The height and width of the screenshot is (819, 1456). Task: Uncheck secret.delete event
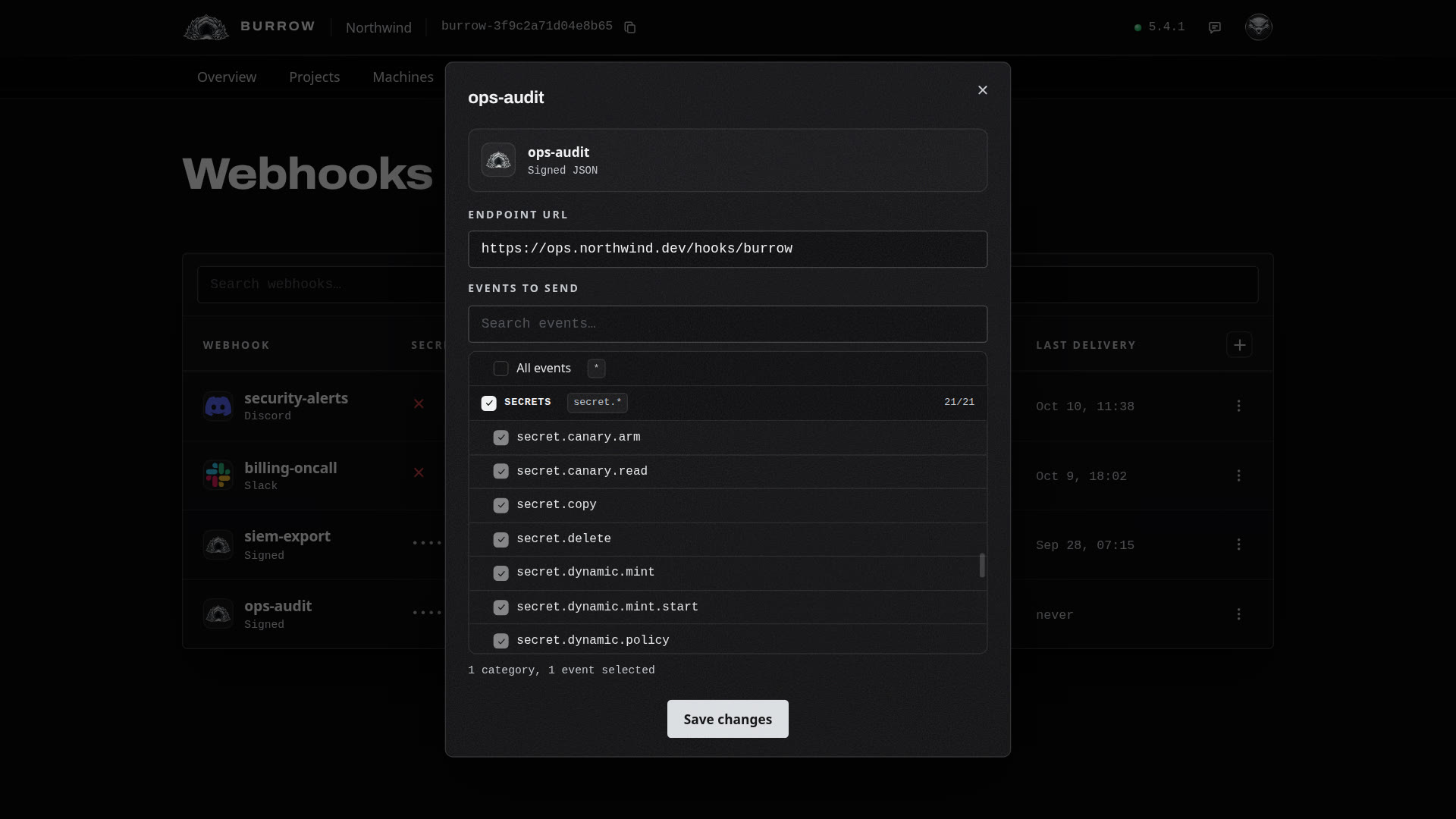[x=500, y=539]
